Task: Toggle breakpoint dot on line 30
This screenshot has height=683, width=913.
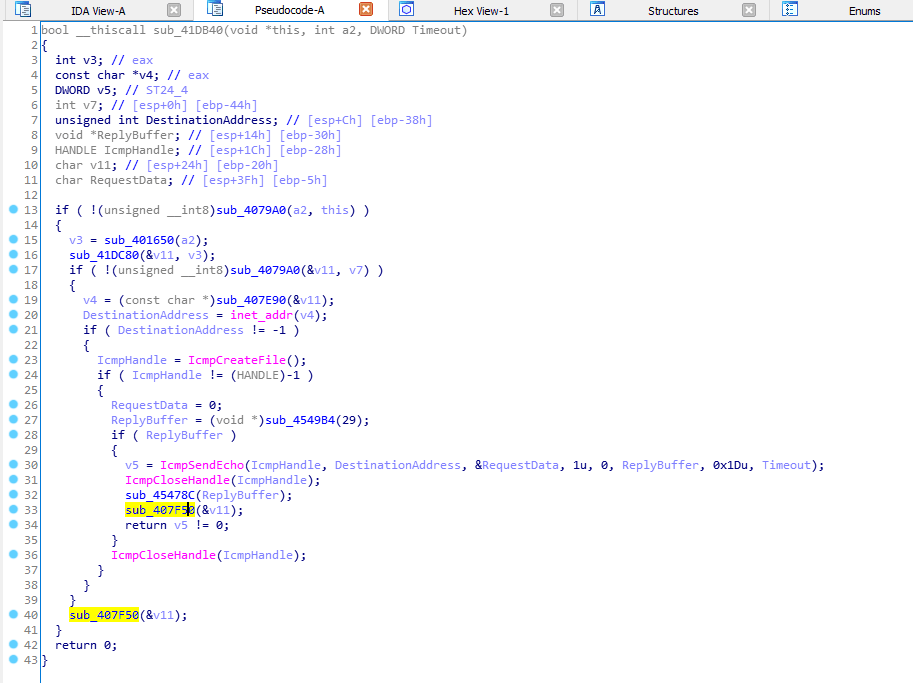Action: (x=13, y=464)
